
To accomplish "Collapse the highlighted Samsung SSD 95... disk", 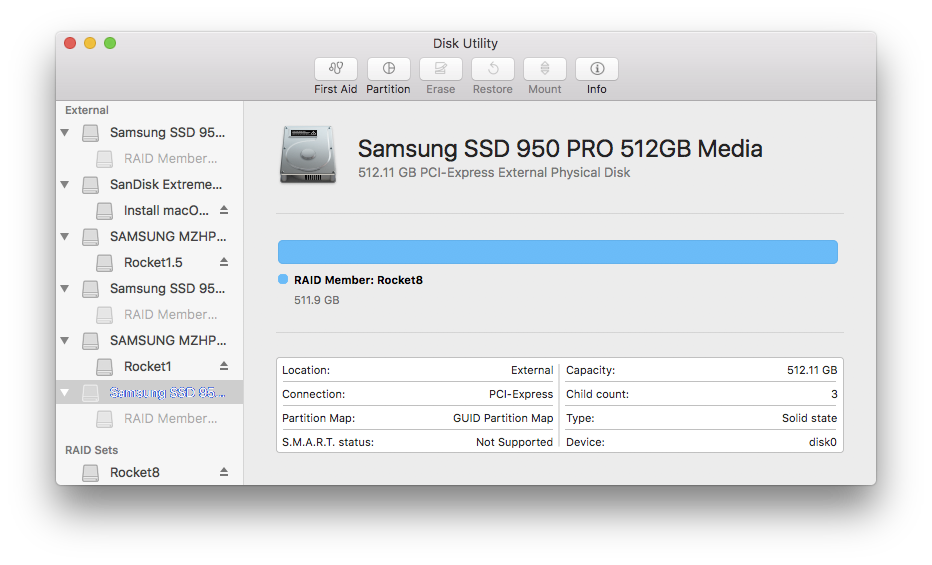I will click(65, 393).
